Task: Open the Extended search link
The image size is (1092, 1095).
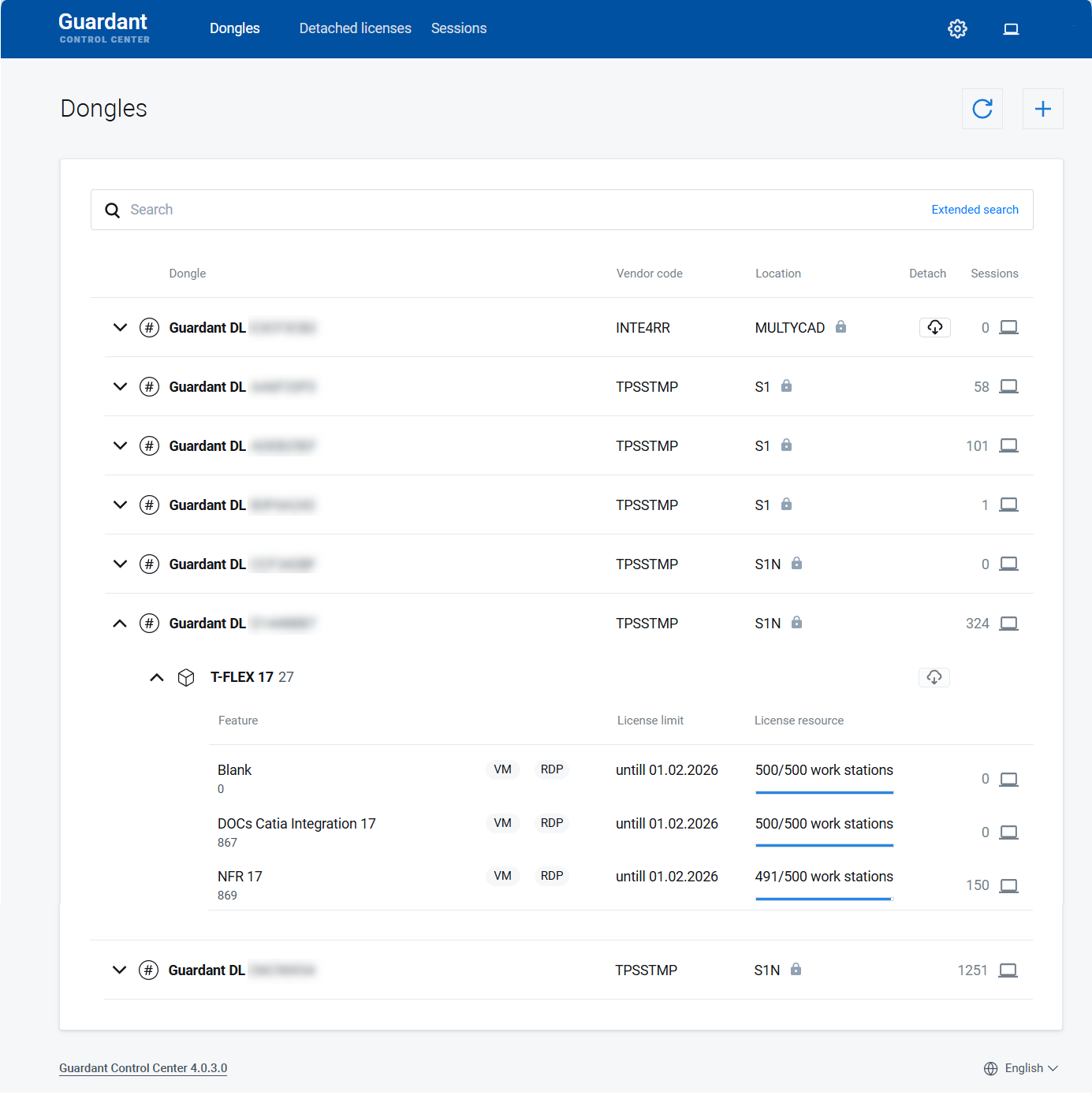Action: pos(975,210)
